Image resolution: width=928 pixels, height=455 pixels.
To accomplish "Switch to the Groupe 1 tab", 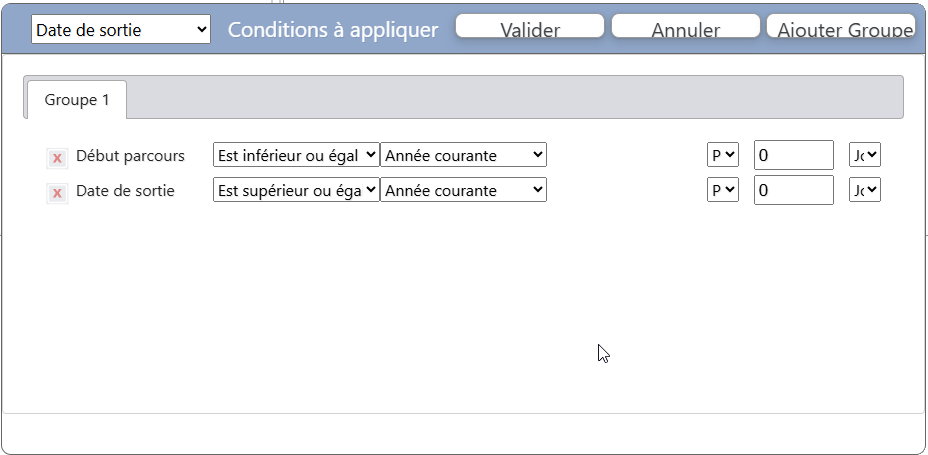I will pyautogui.click(x=77, y=100).
